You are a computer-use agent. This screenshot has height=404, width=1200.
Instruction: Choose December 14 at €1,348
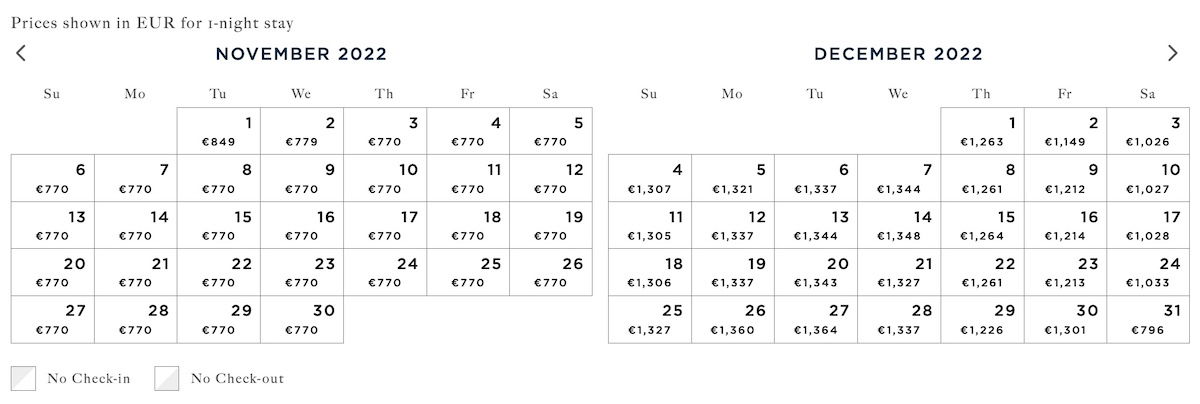click(900, 226)
